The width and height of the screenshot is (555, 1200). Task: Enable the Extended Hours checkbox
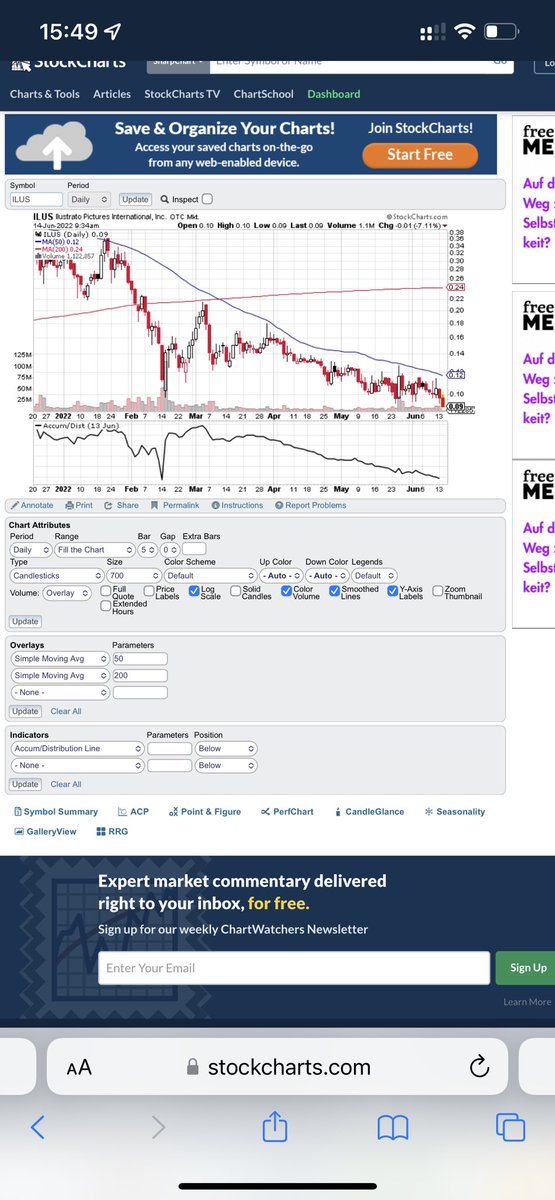coord(106,606)
